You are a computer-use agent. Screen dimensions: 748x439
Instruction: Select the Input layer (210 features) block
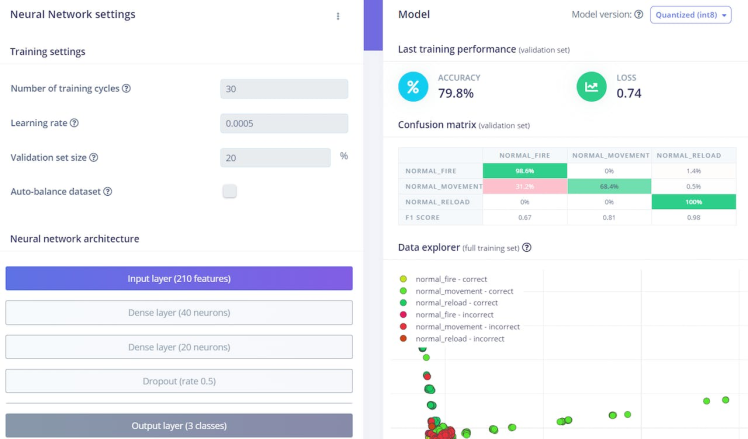[x=179, y=278]
